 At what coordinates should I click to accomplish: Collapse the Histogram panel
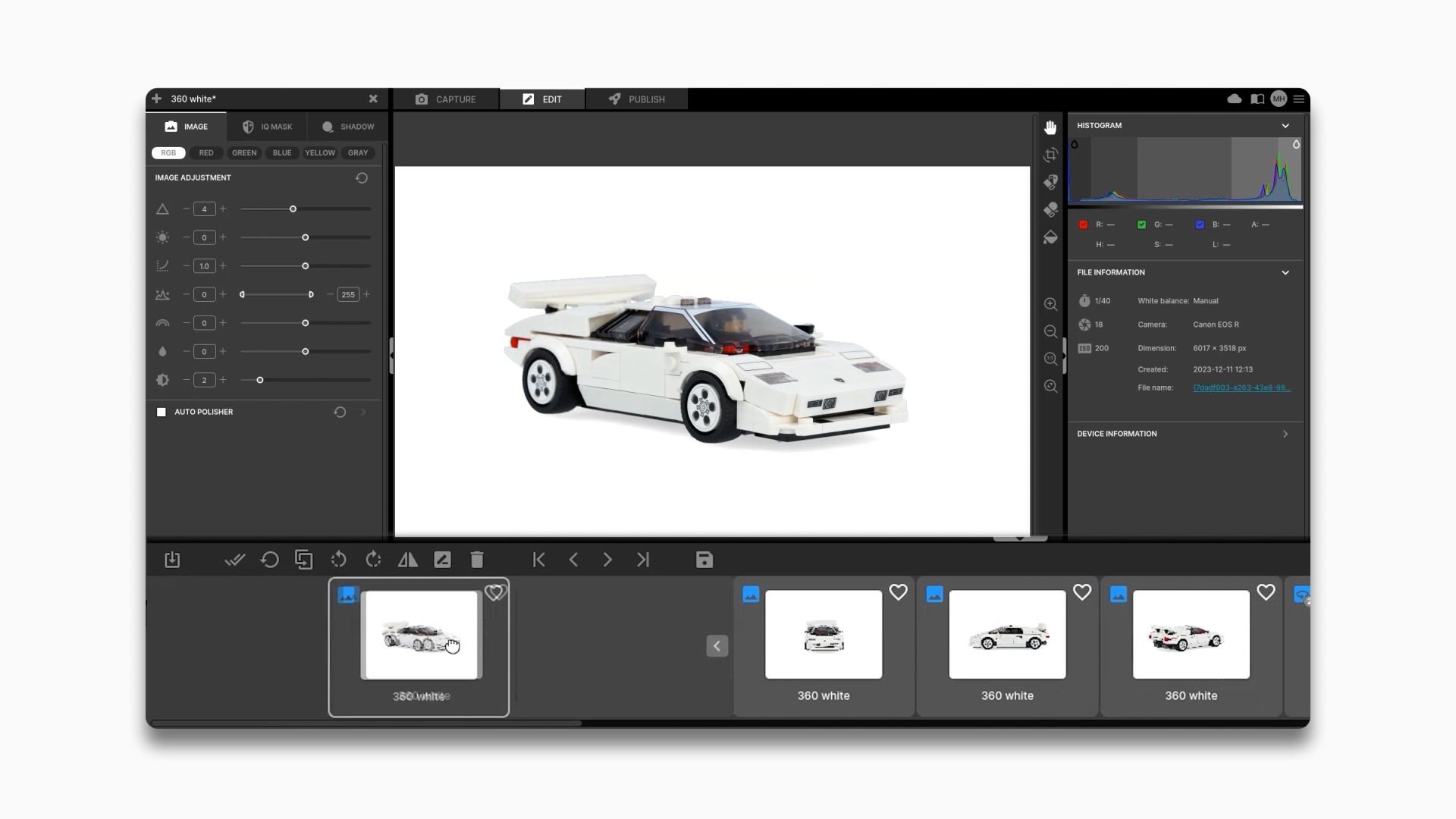click(x=1285, y=126)
